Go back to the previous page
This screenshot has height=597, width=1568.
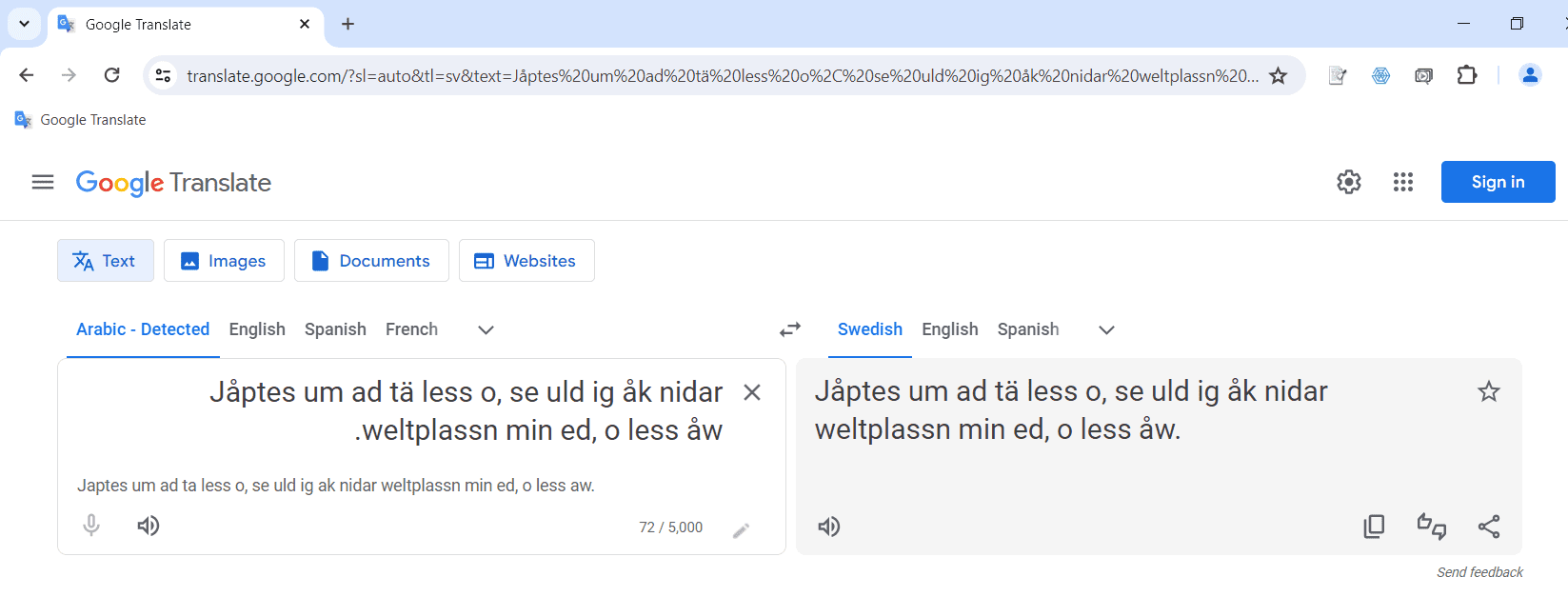pyautogui.click(x=27, y=75)
